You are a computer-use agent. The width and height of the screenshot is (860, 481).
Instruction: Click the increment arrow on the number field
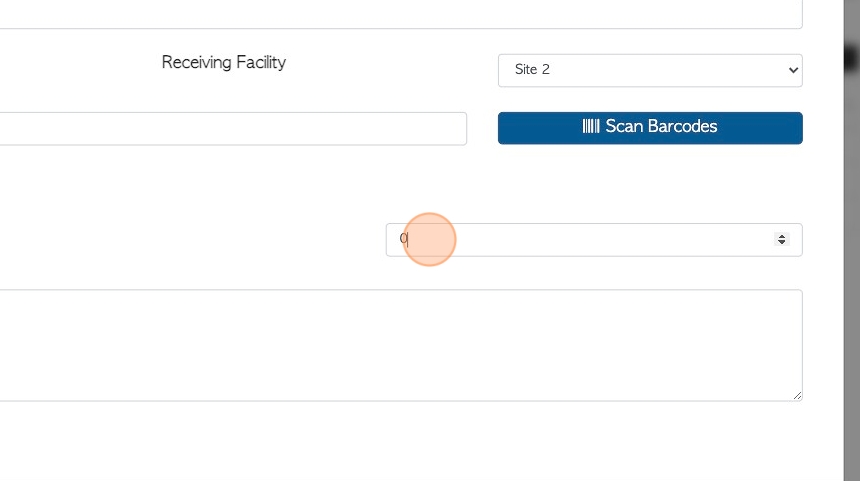(782, 236)
